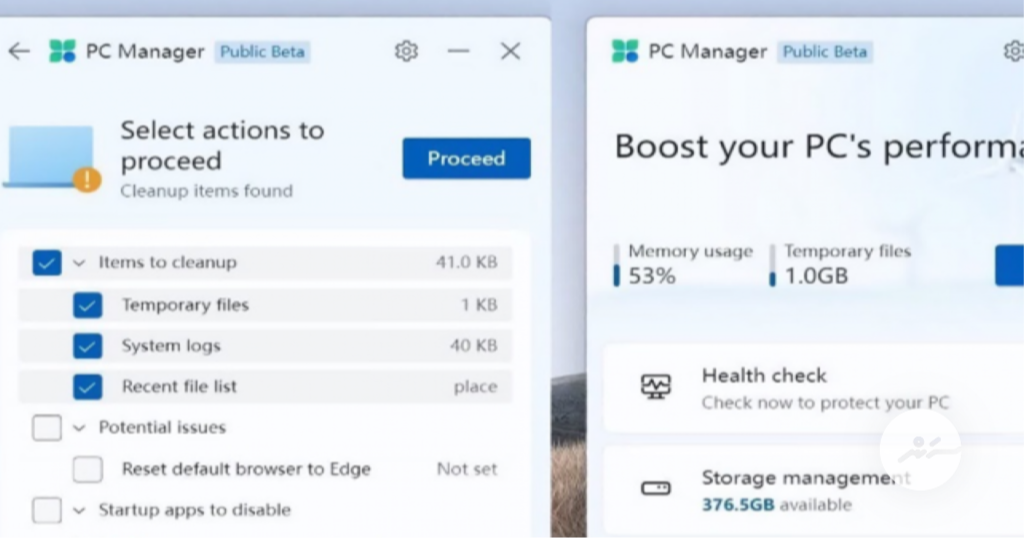Check Reset default browser to Edge
The image size is (1024, 538).
tap(88, 469)
